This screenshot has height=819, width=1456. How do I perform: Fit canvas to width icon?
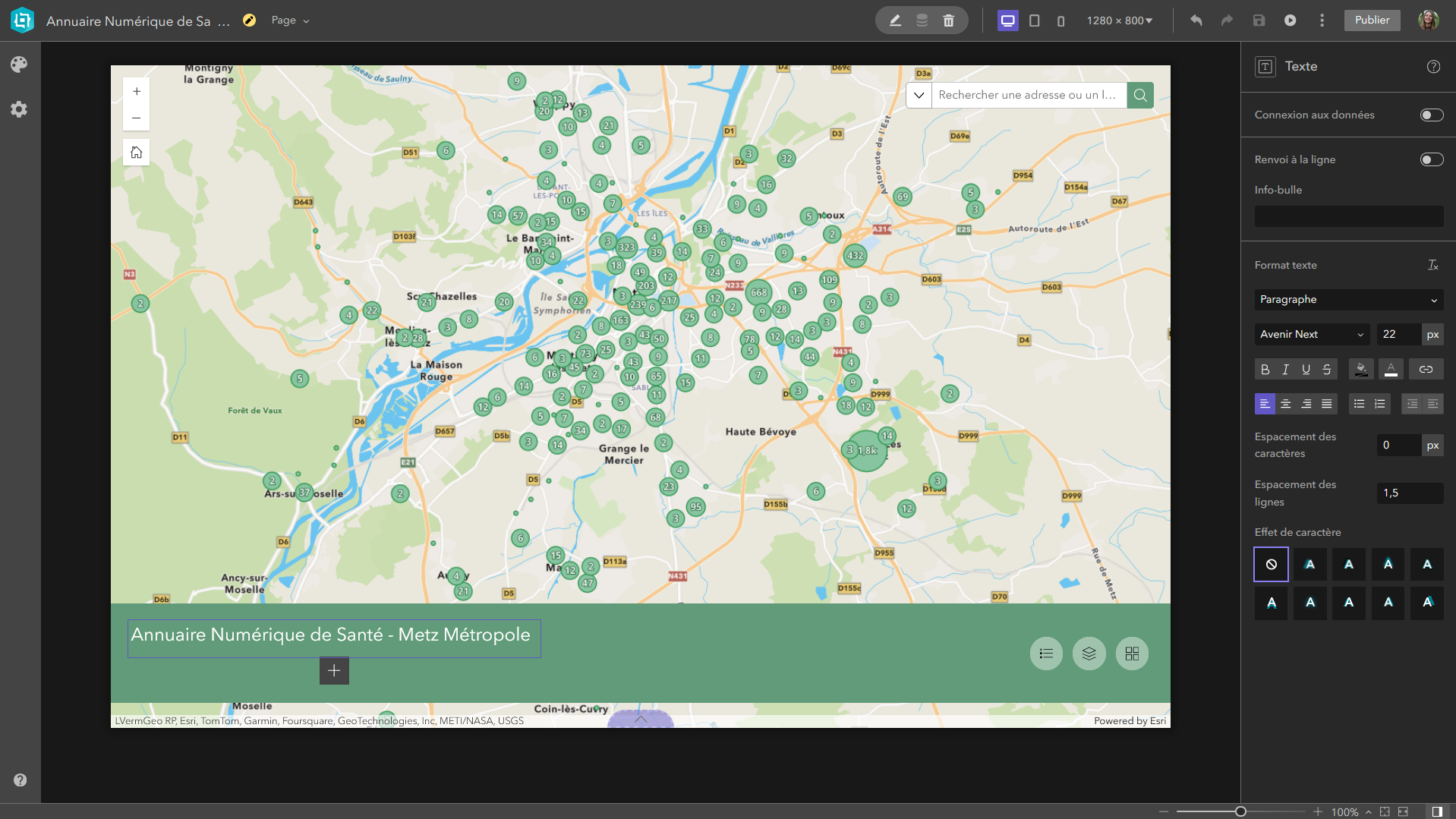click(x=1403, y=811)
